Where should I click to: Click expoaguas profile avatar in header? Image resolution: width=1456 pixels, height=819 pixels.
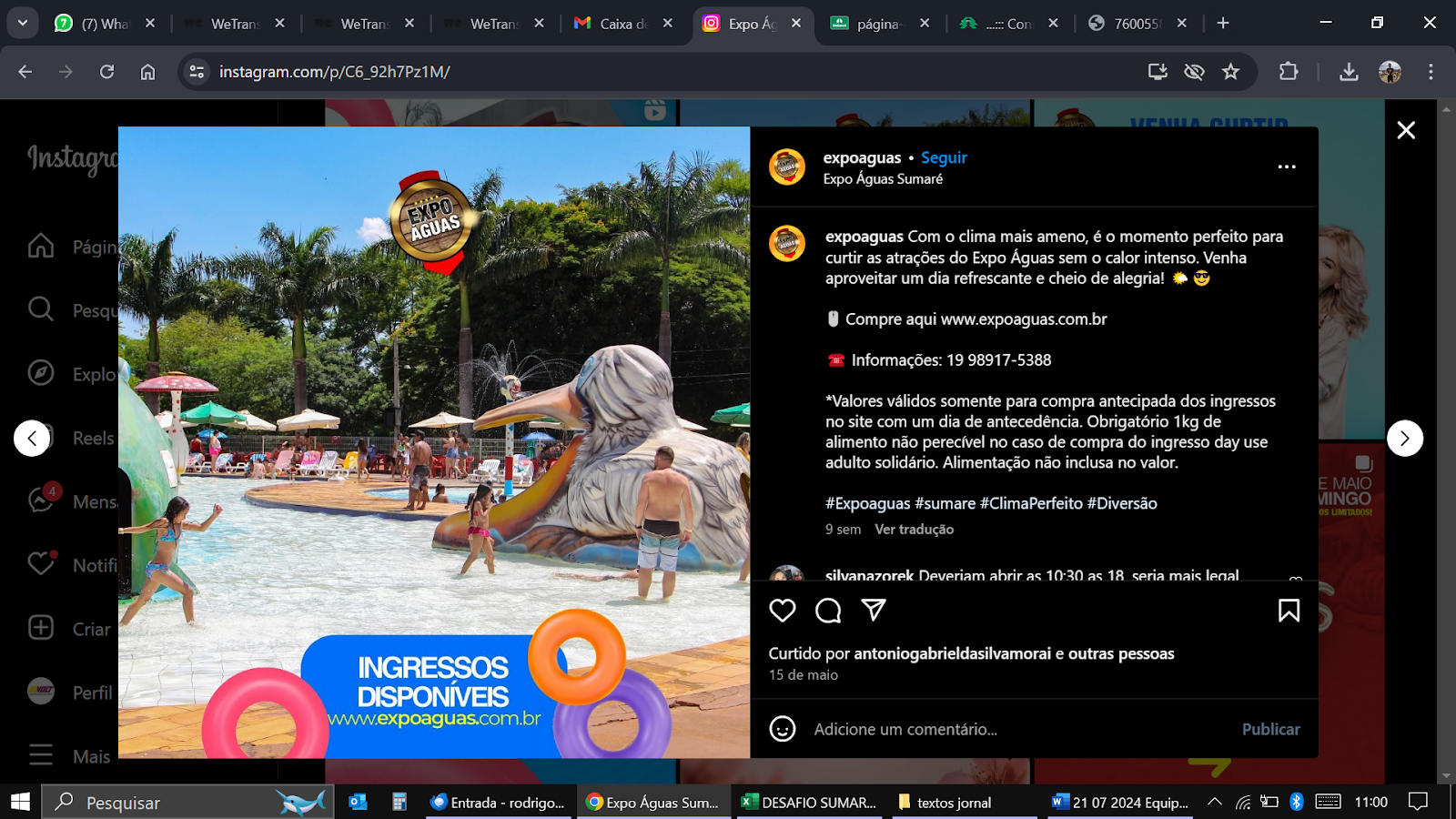pos(787,167)
